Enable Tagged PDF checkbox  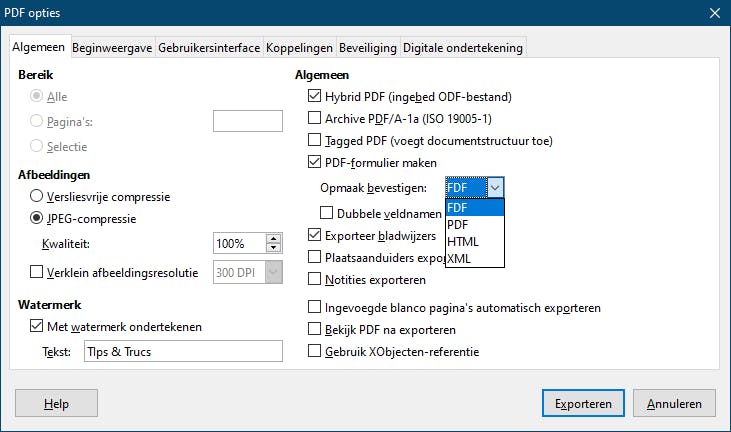(x=315, y=141)
